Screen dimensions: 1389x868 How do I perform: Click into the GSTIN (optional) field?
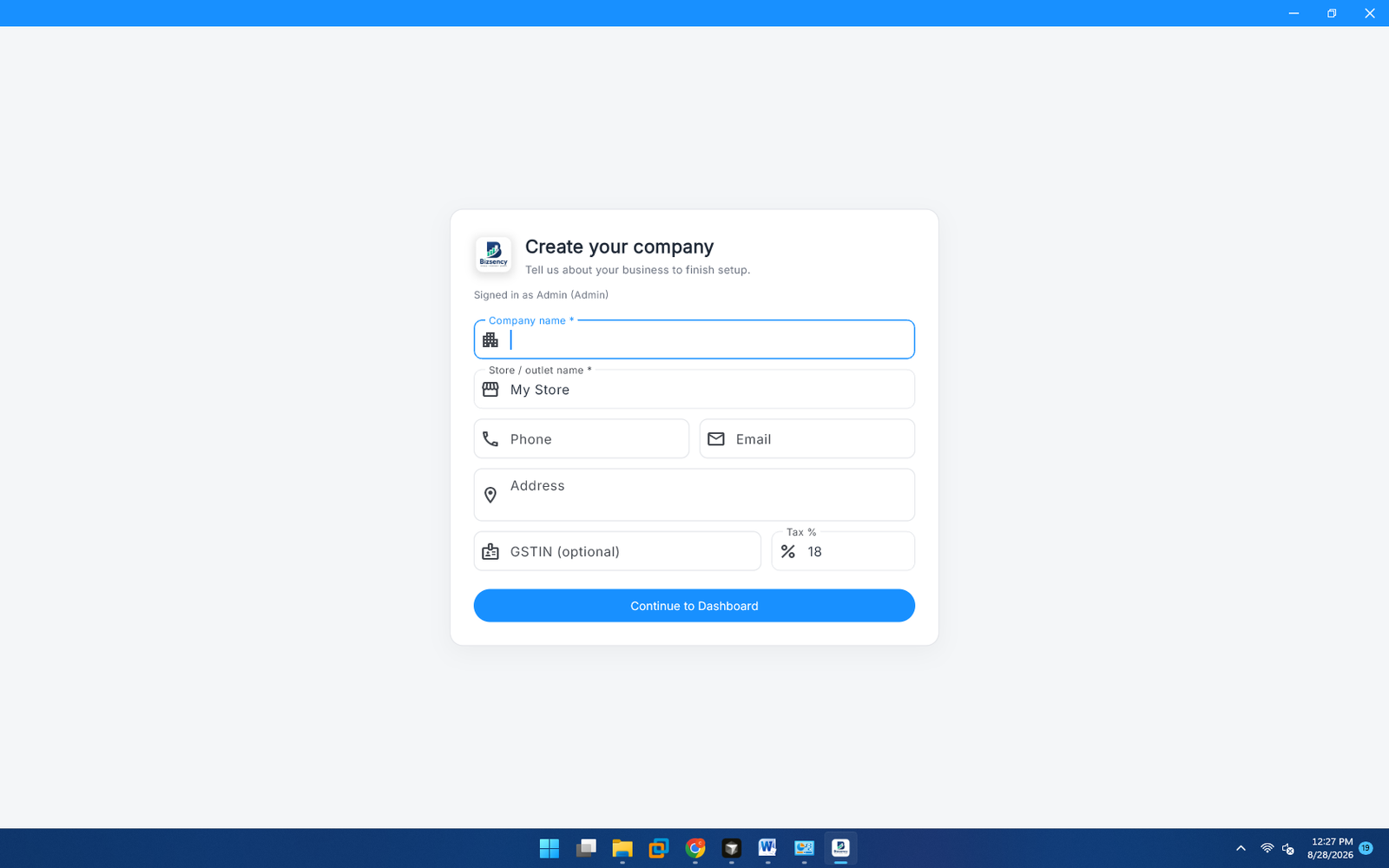click(x=617, y=551)
